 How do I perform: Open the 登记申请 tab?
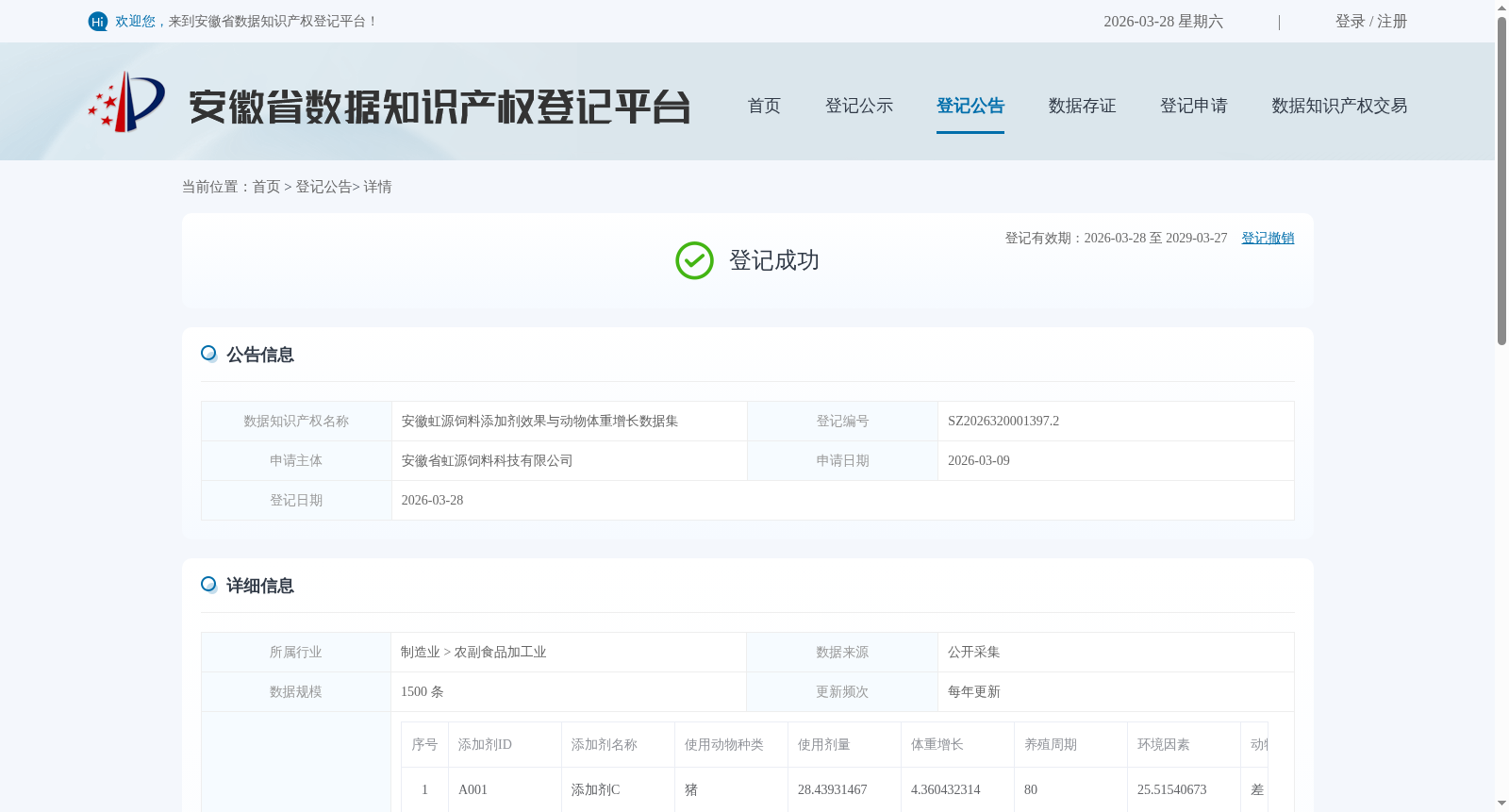[1194, 106]
